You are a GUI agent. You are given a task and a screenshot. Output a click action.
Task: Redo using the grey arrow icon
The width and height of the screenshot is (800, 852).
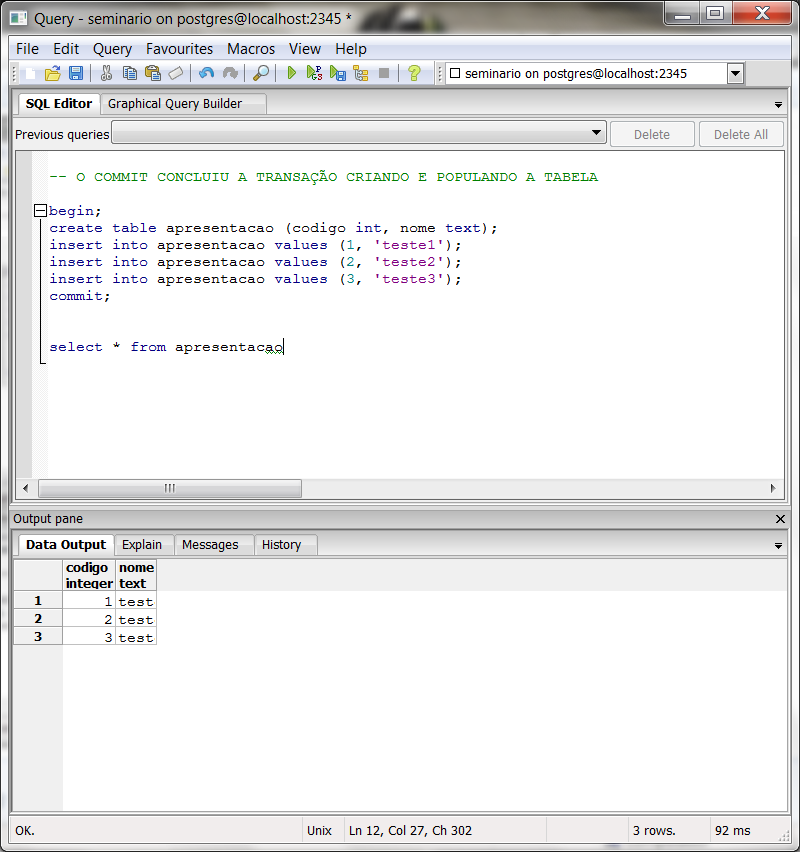[x=230, y=73]
